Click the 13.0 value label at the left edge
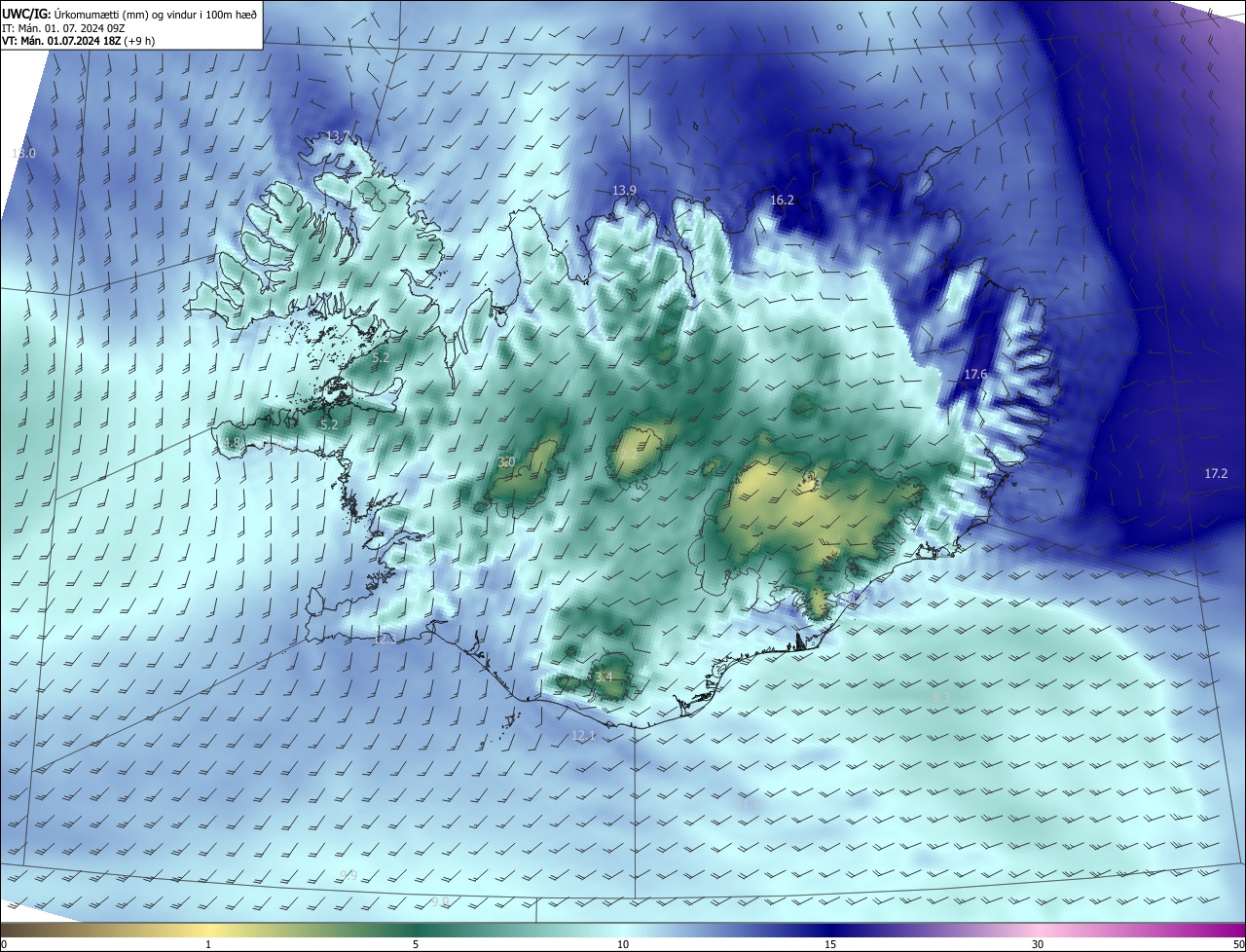The height and width of the screenshot is (952, 1246). coord(23,153)
